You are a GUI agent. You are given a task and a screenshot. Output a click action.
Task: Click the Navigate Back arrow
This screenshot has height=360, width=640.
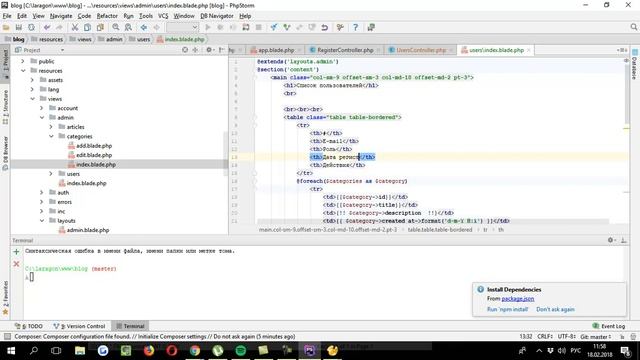(144, 27)
